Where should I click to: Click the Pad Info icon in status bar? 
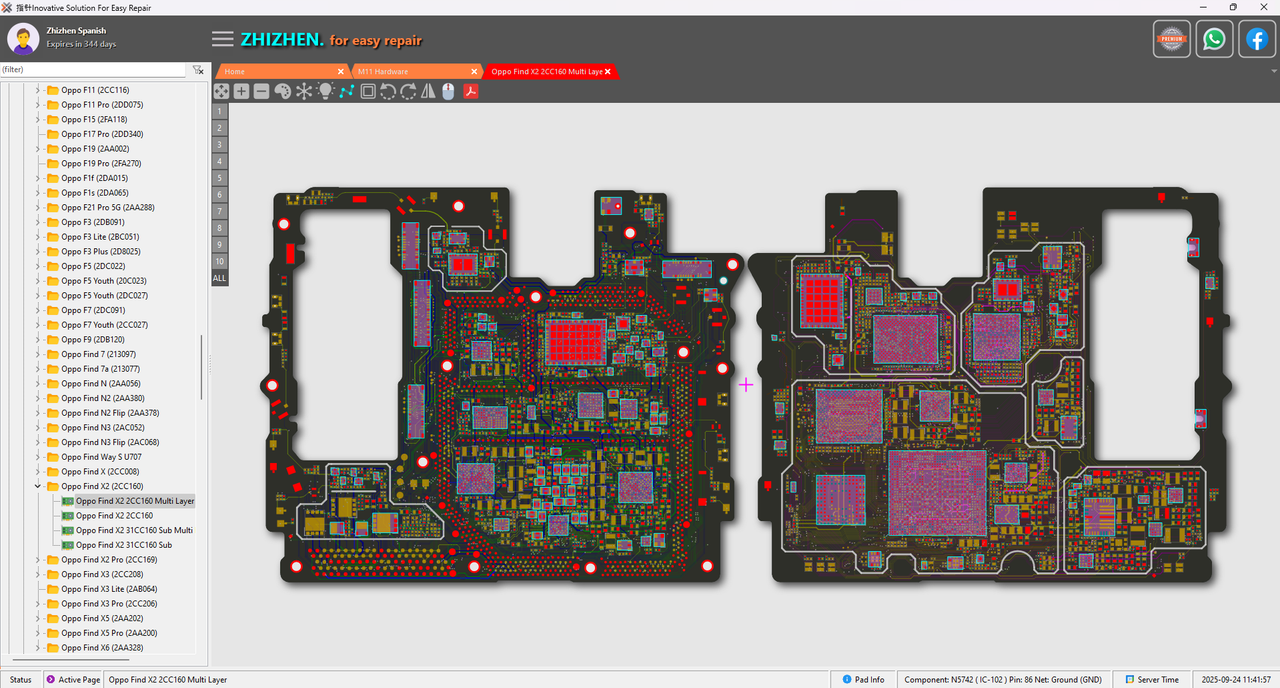coord(847,680)
